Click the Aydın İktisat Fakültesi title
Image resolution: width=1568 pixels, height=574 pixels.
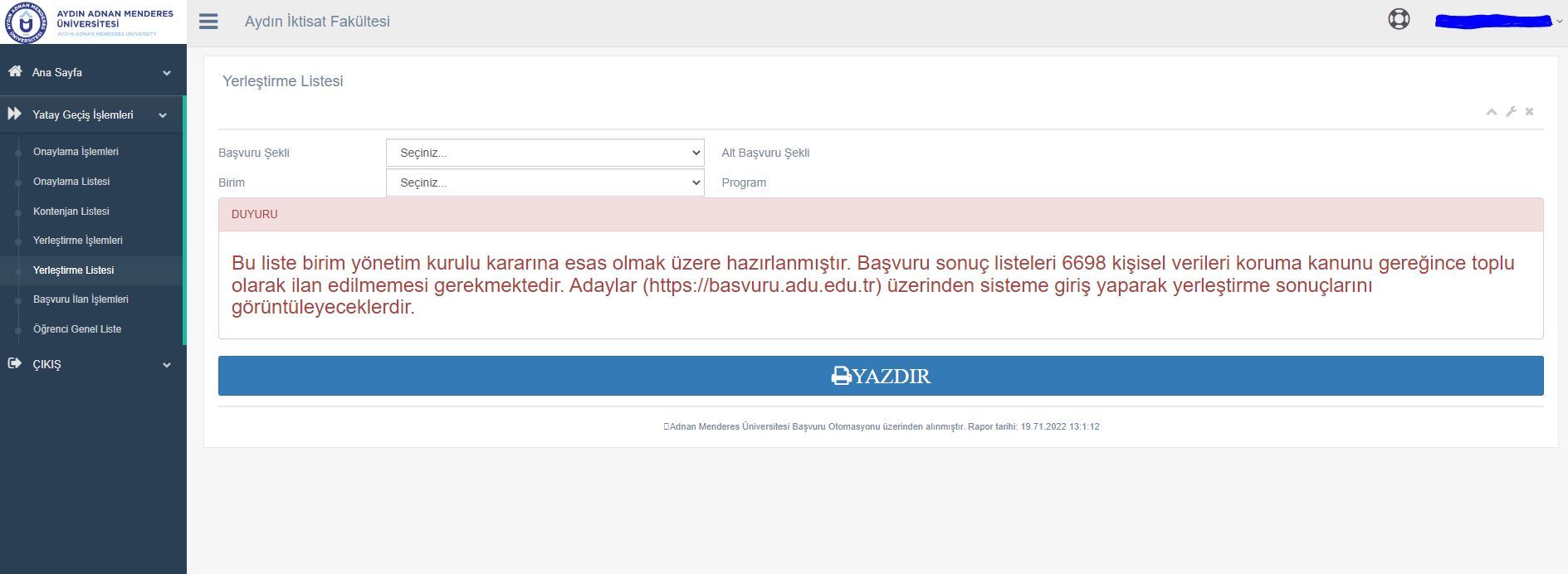[x=317, y=22]
